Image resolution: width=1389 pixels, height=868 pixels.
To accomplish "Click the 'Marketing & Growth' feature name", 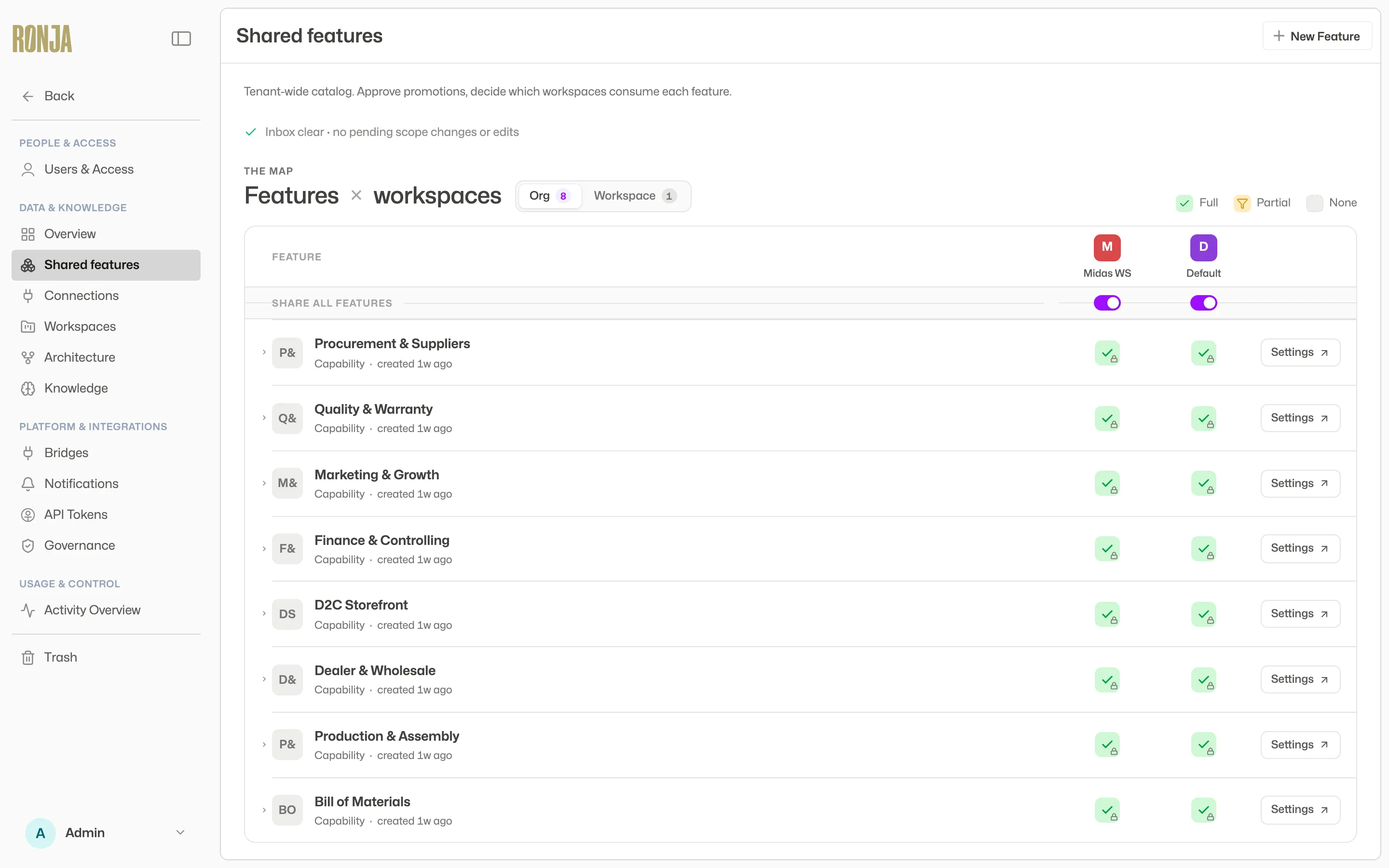I will [x=377, y=475].
